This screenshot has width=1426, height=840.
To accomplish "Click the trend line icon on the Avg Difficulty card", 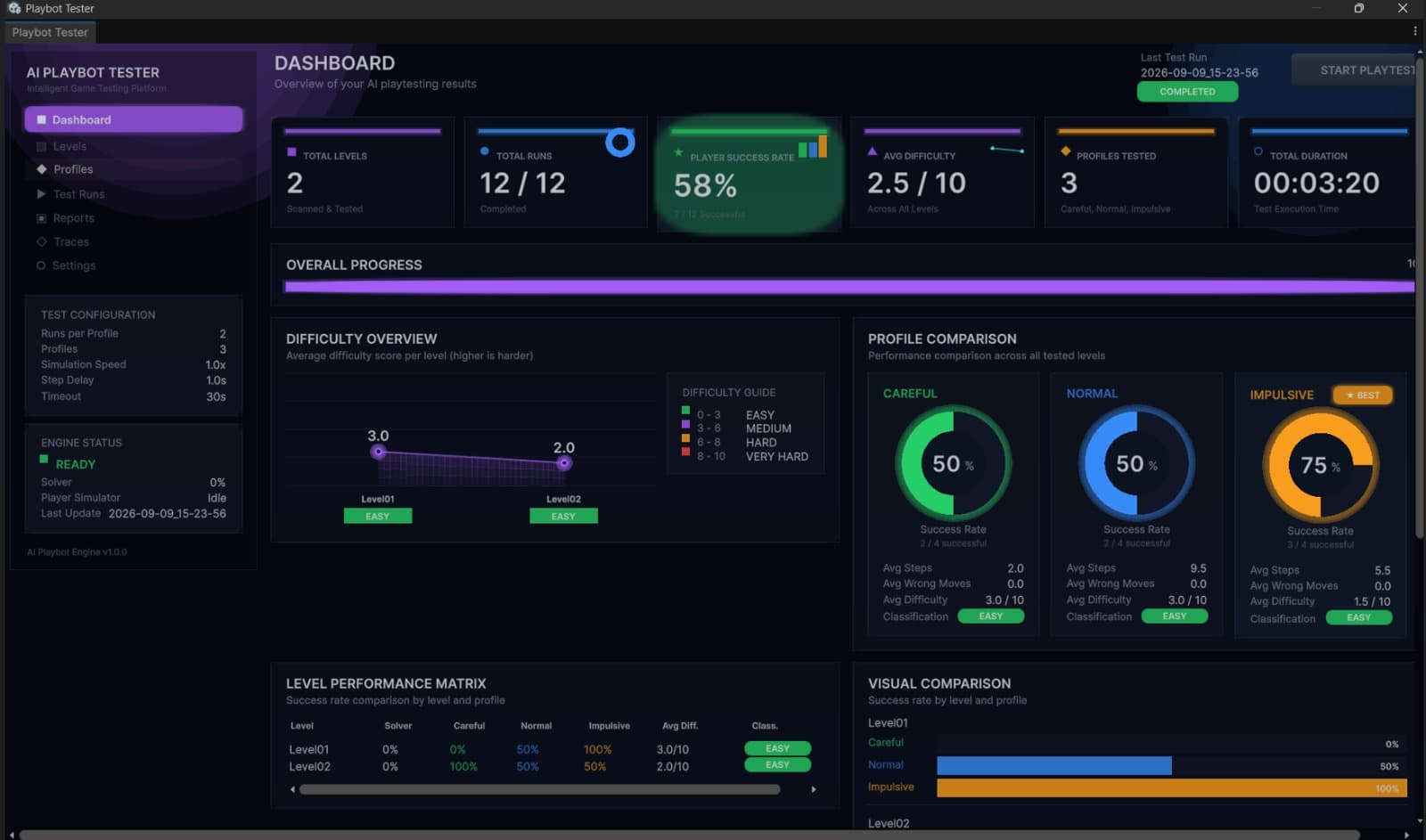I will [x=1007, y=150].
